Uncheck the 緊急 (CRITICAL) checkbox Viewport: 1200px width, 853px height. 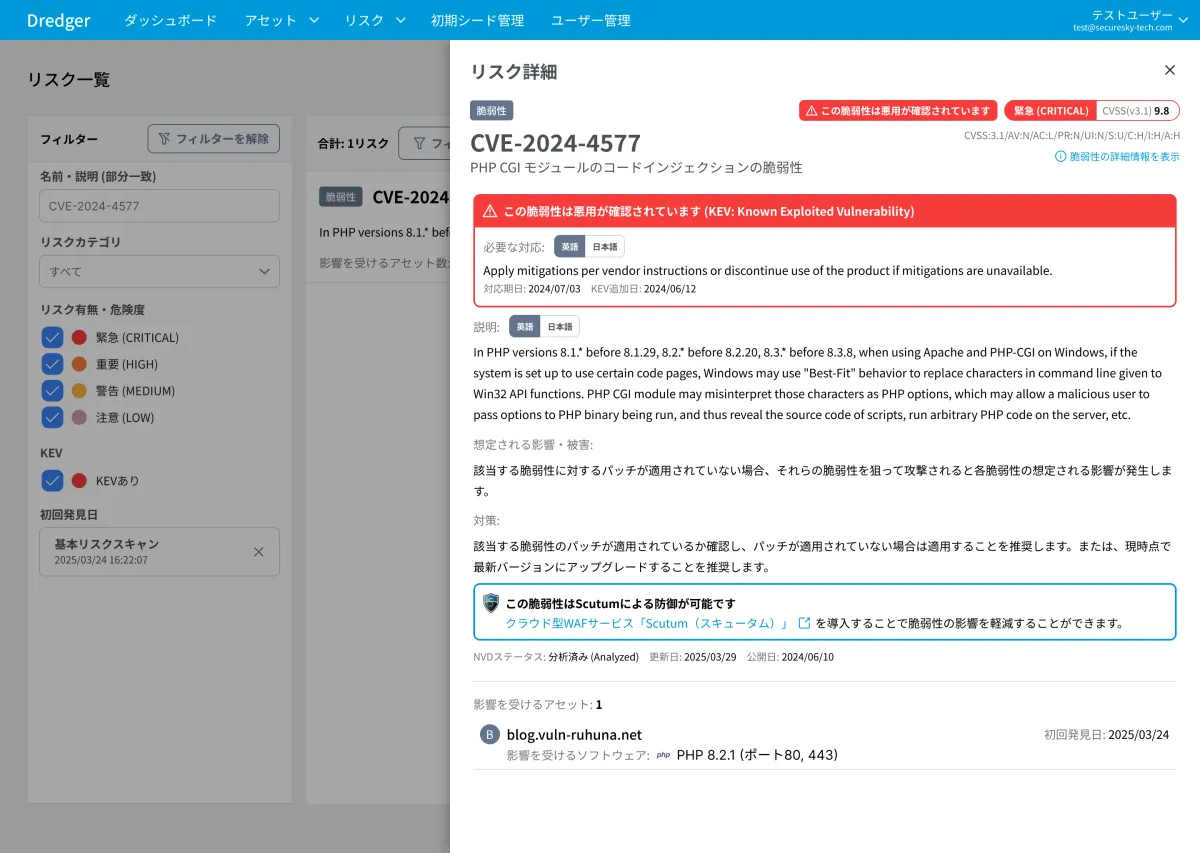pyautogui.click(x=52, y=338)
